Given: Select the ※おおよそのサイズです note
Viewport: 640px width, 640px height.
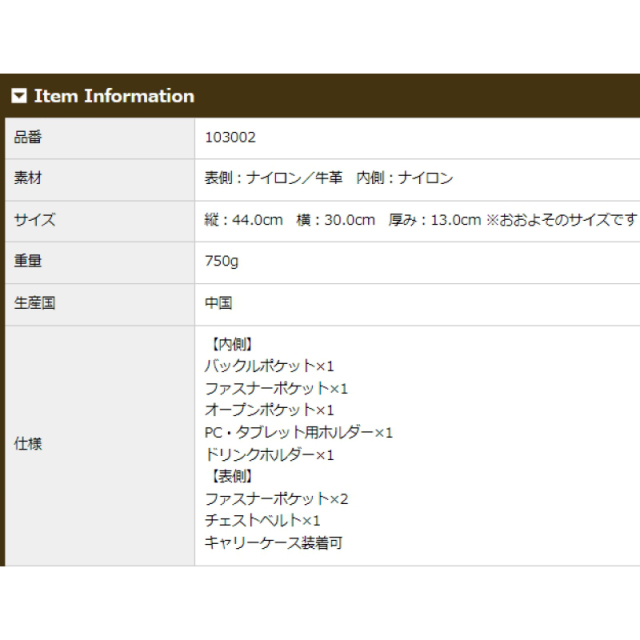Looking at the screenshot, I should 562,220.
